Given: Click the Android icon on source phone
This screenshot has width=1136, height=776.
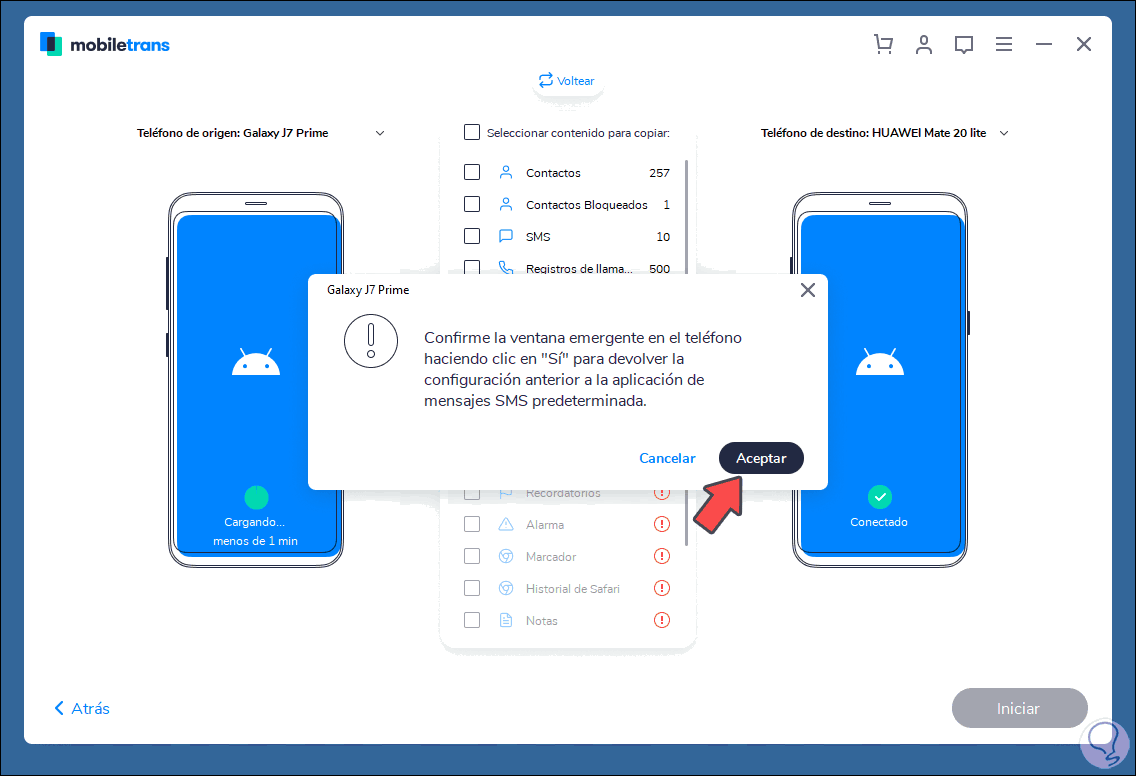Looking at the screenshot, I should pos(256,362).
